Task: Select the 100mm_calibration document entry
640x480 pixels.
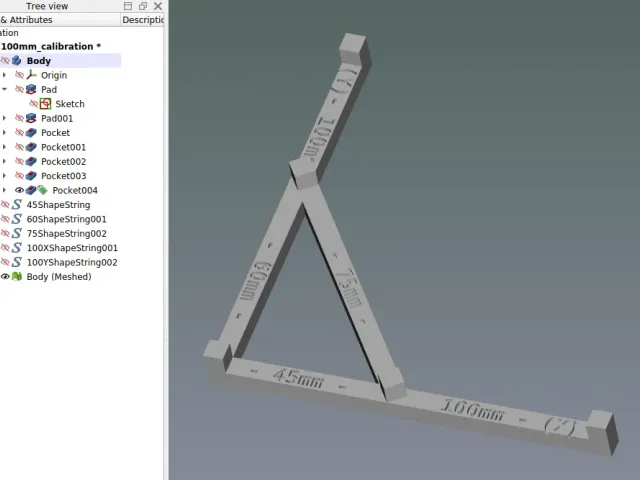Action: pyautogui.click(x=51, y=47)
